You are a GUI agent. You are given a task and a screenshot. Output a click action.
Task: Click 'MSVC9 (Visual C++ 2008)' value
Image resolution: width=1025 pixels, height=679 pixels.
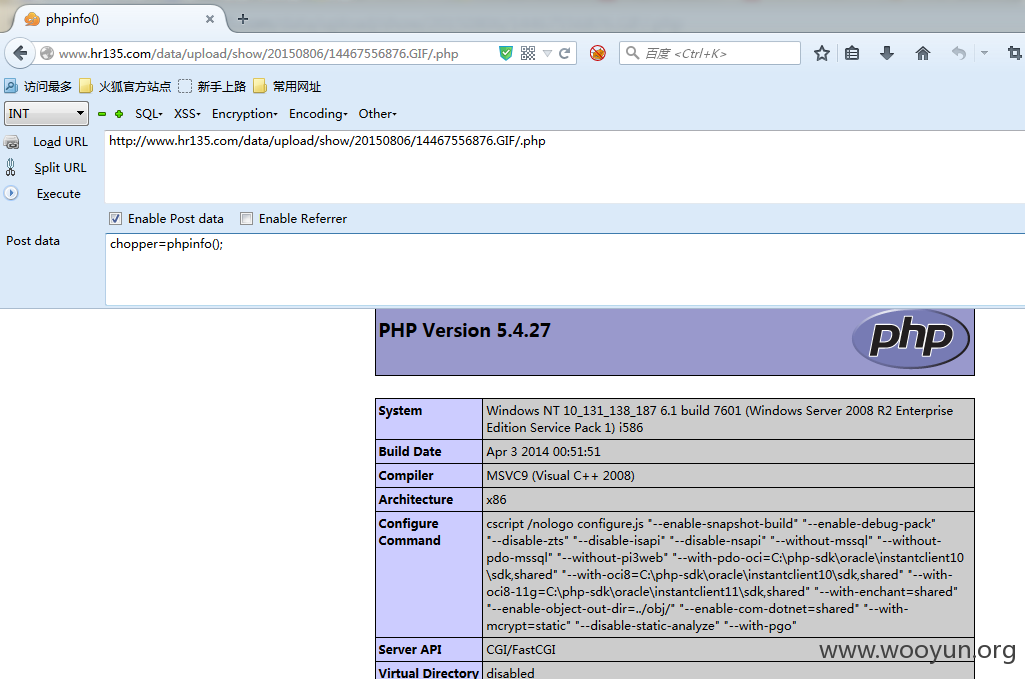click(x=560, y=476)
